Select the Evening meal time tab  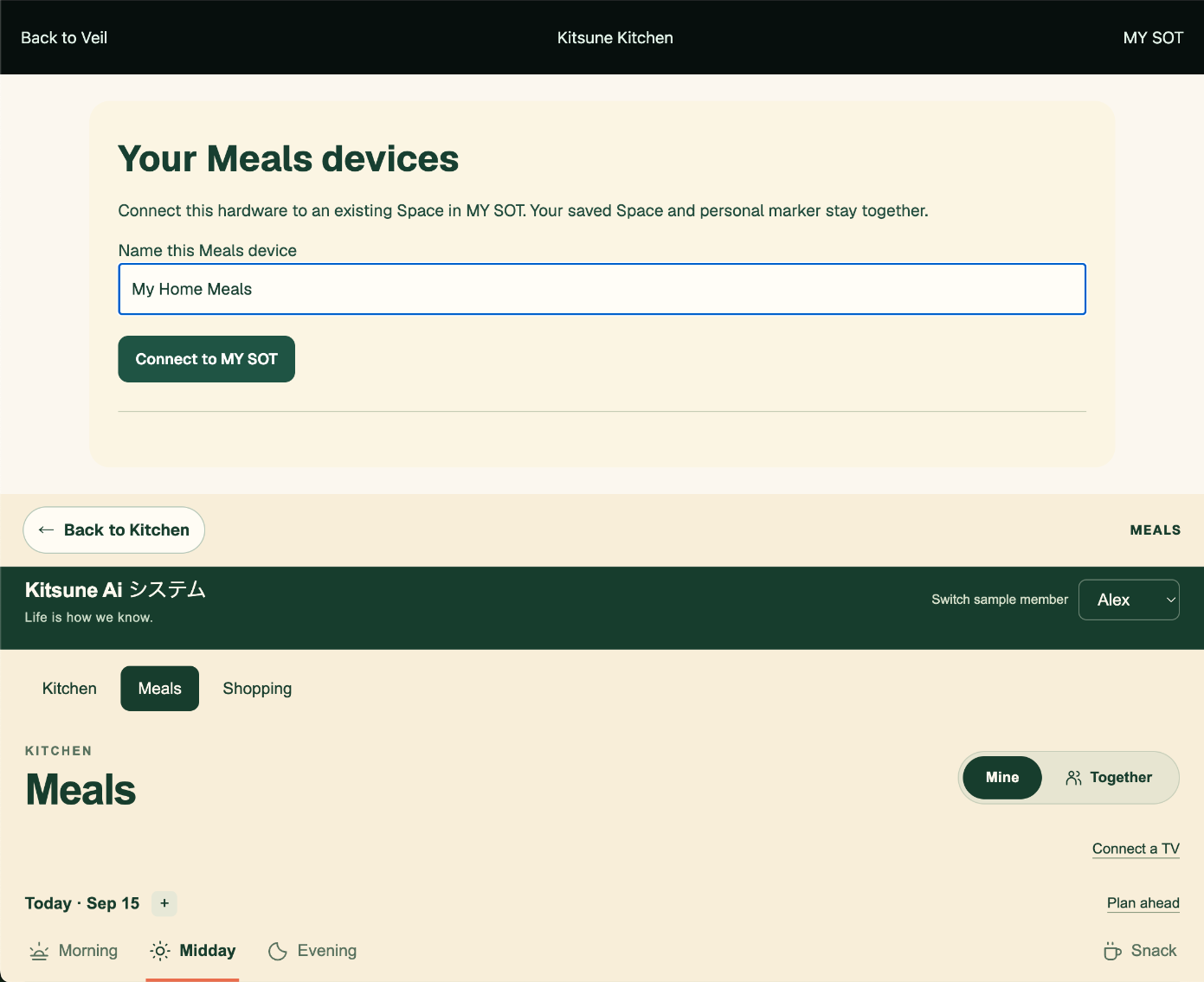(312, 952)
